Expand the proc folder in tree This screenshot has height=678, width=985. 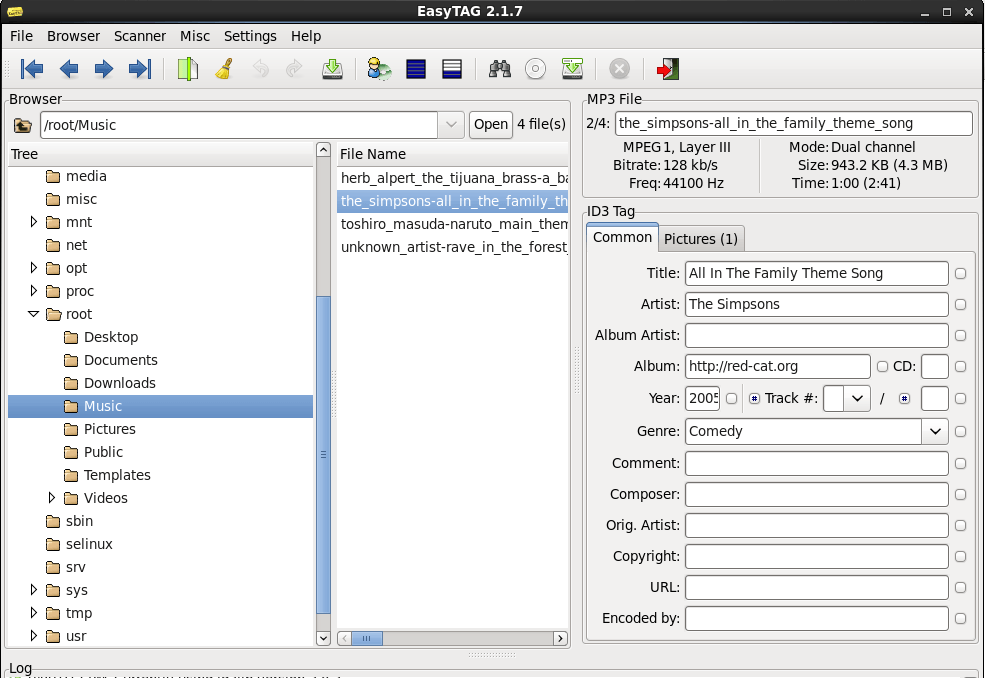34,291
